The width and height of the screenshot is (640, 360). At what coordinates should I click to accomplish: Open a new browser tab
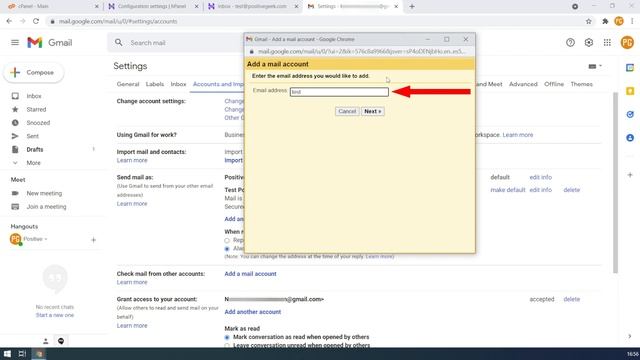click(412, 7)
